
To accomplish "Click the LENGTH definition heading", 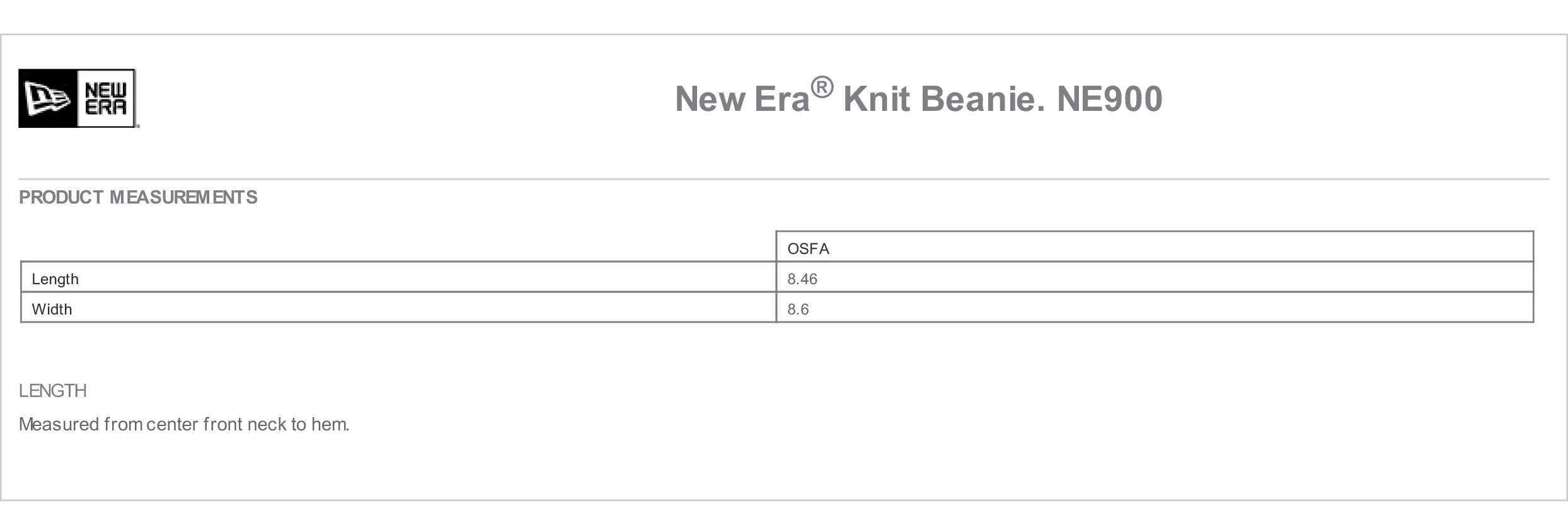I will 53,391.
